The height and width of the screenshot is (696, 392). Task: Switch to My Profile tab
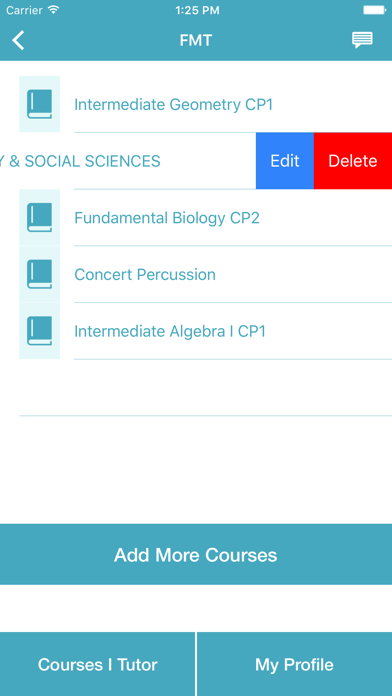294,664
